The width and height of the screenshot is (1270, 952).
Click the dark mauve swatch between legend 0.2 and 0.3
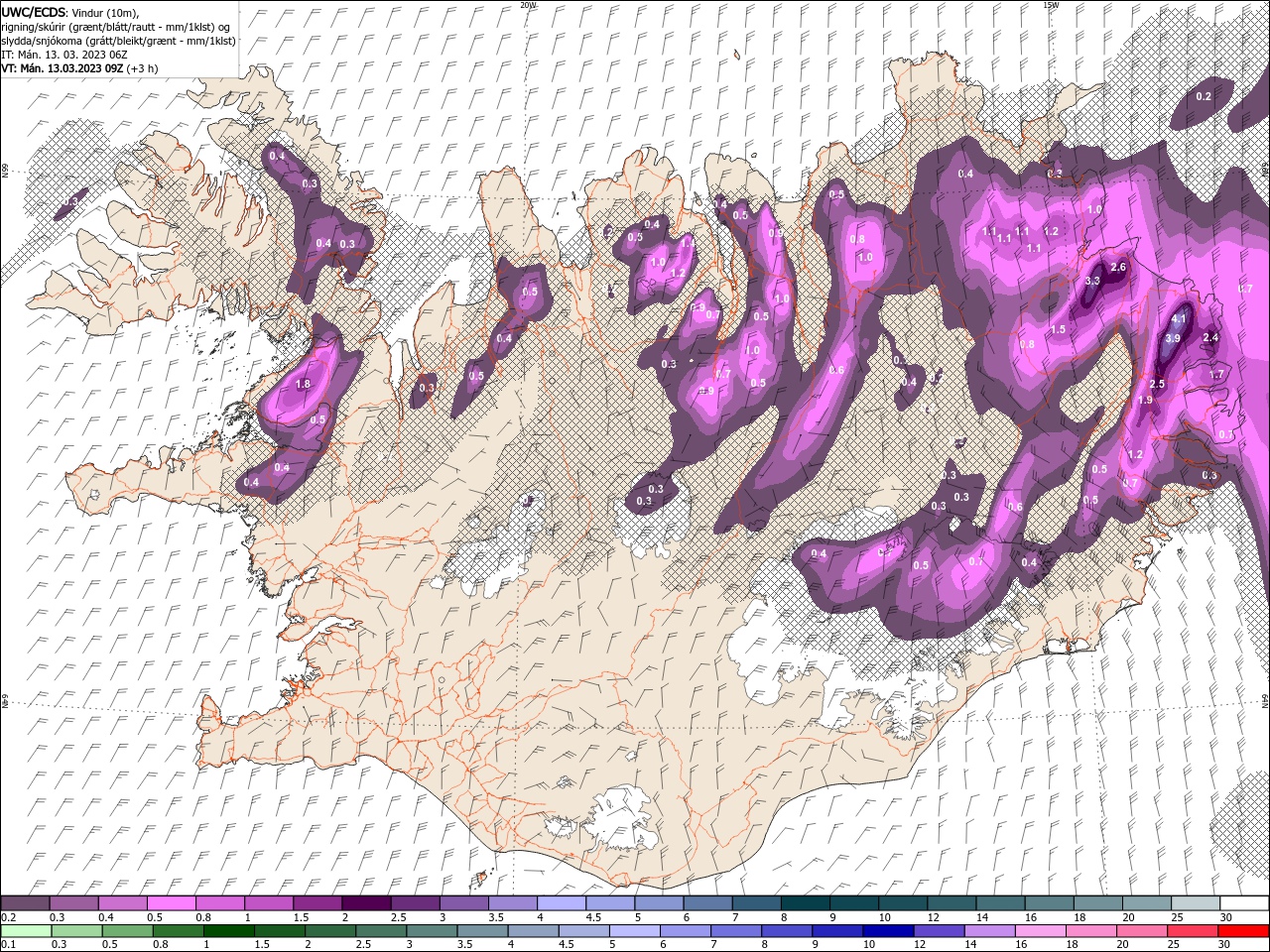pos(25,903)
